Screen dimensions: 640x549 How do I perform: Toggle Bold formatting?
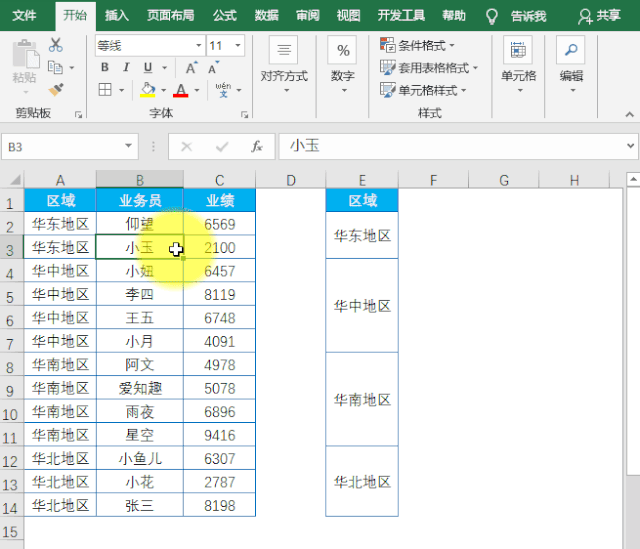coord(105,67)
